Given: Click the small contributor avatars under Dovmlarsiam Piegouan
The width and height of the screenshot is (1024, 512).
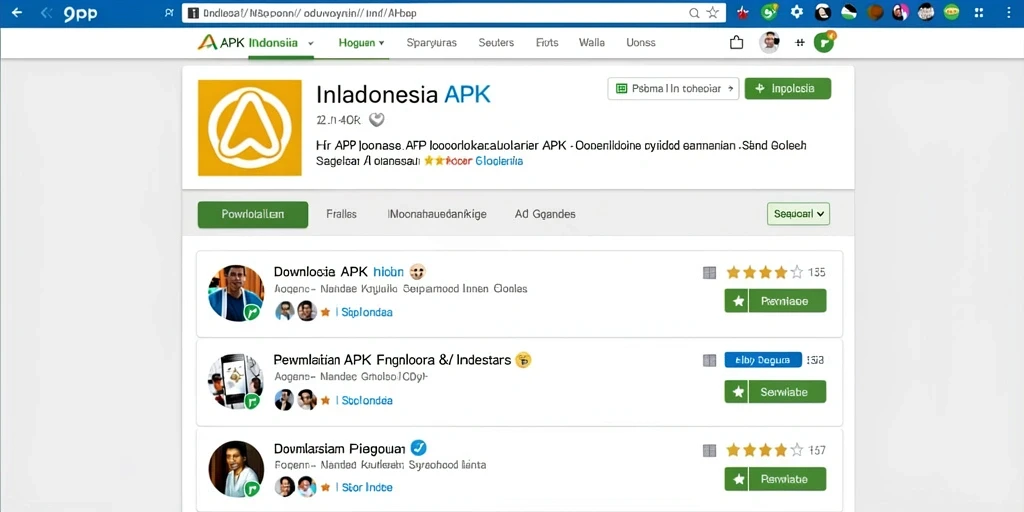Looking at the screenshot, I should point(296,487).
